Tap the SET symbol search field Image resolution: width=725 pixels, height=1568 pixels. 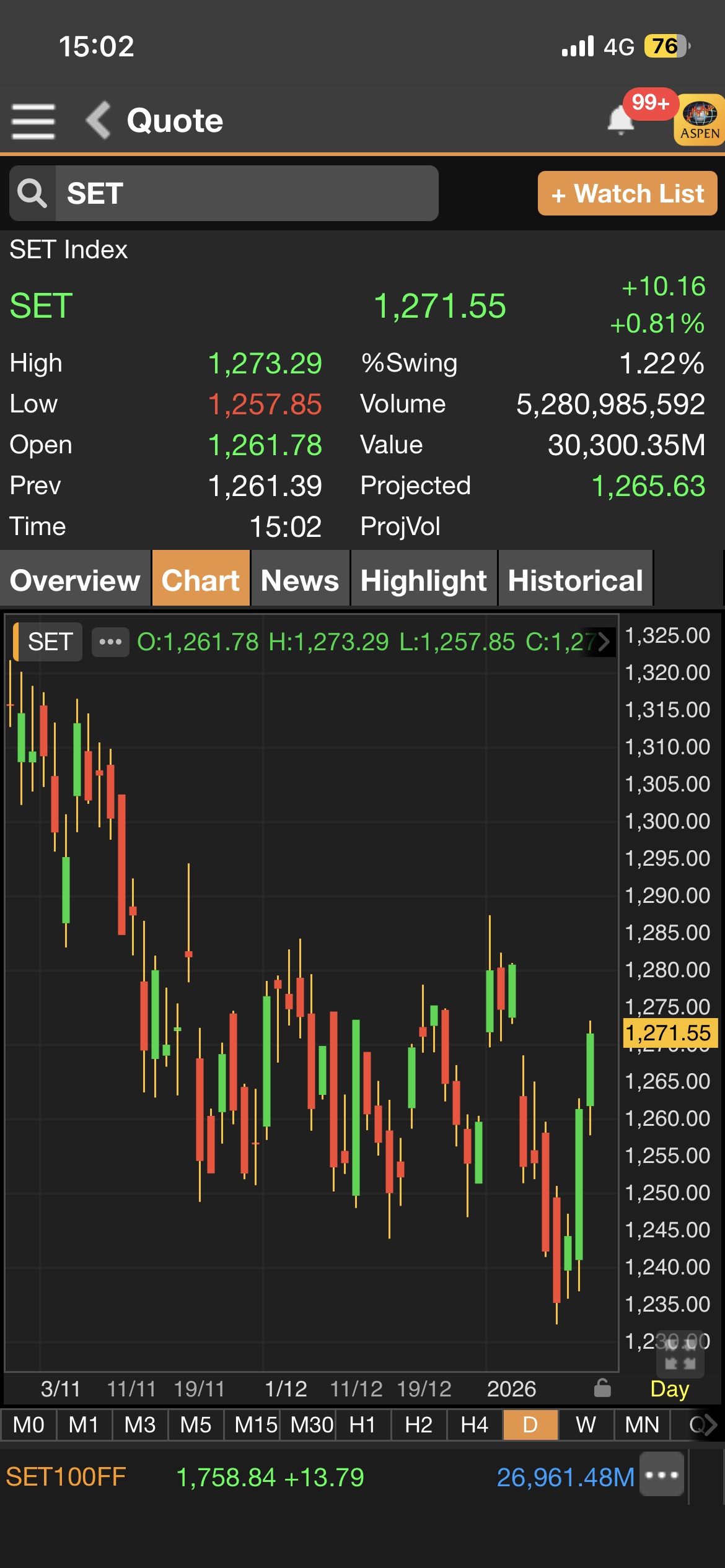(x=247, y=193)
